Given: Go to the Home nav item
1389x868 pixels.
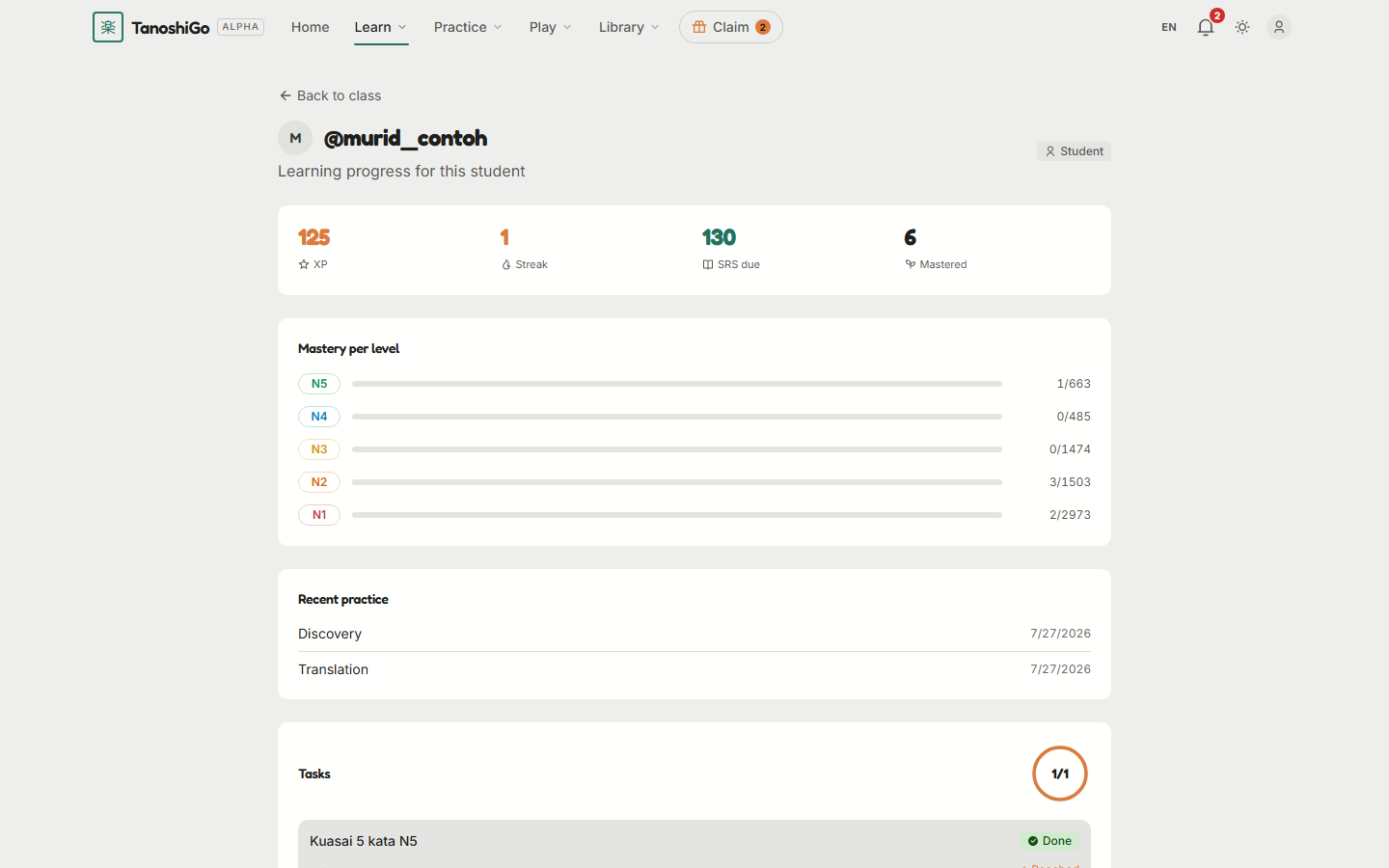Looking at the screenshot, I should pos(311,27).
